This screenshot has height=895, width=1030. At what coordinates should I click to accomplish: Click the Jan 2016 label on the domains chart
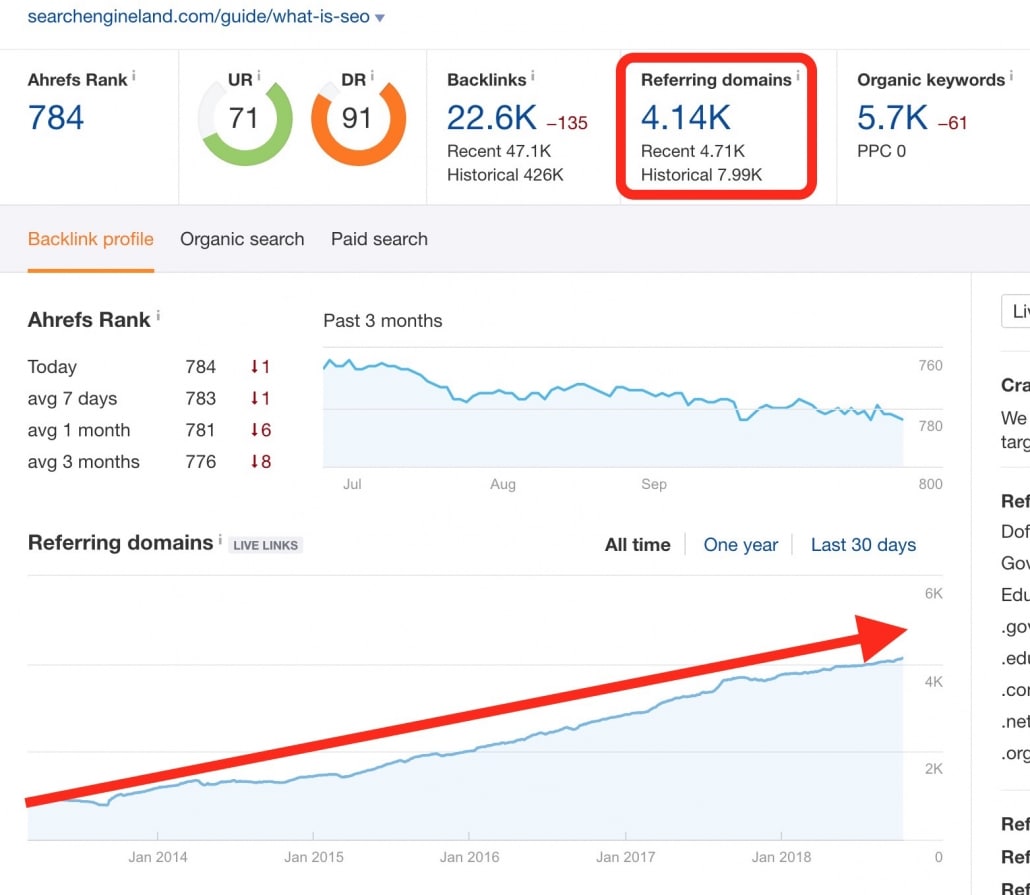pos(469,857)
